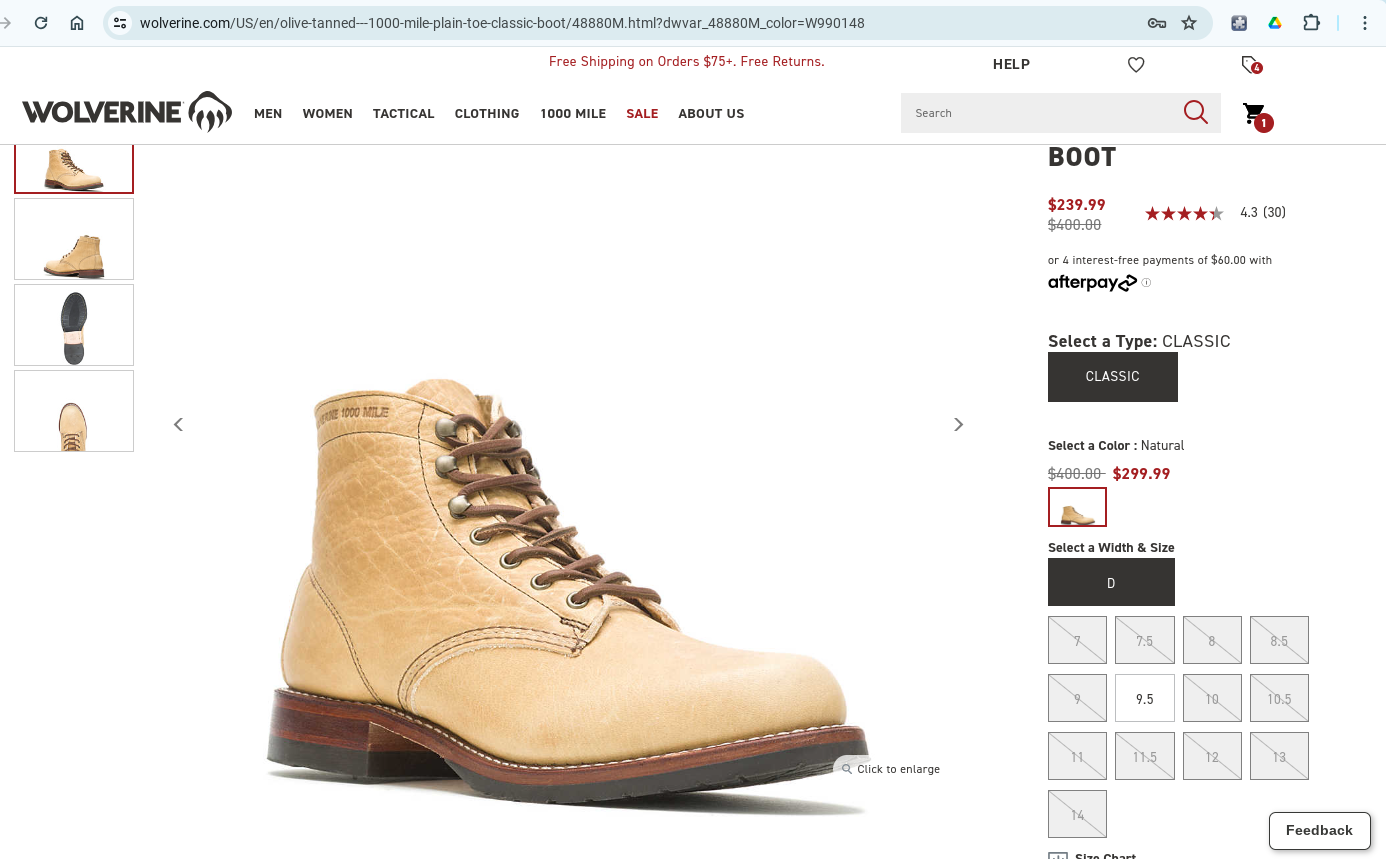Viewport: 1386px width, 859px height.
Task: Click the $239.99 sale price
Action: (1077, 205)
